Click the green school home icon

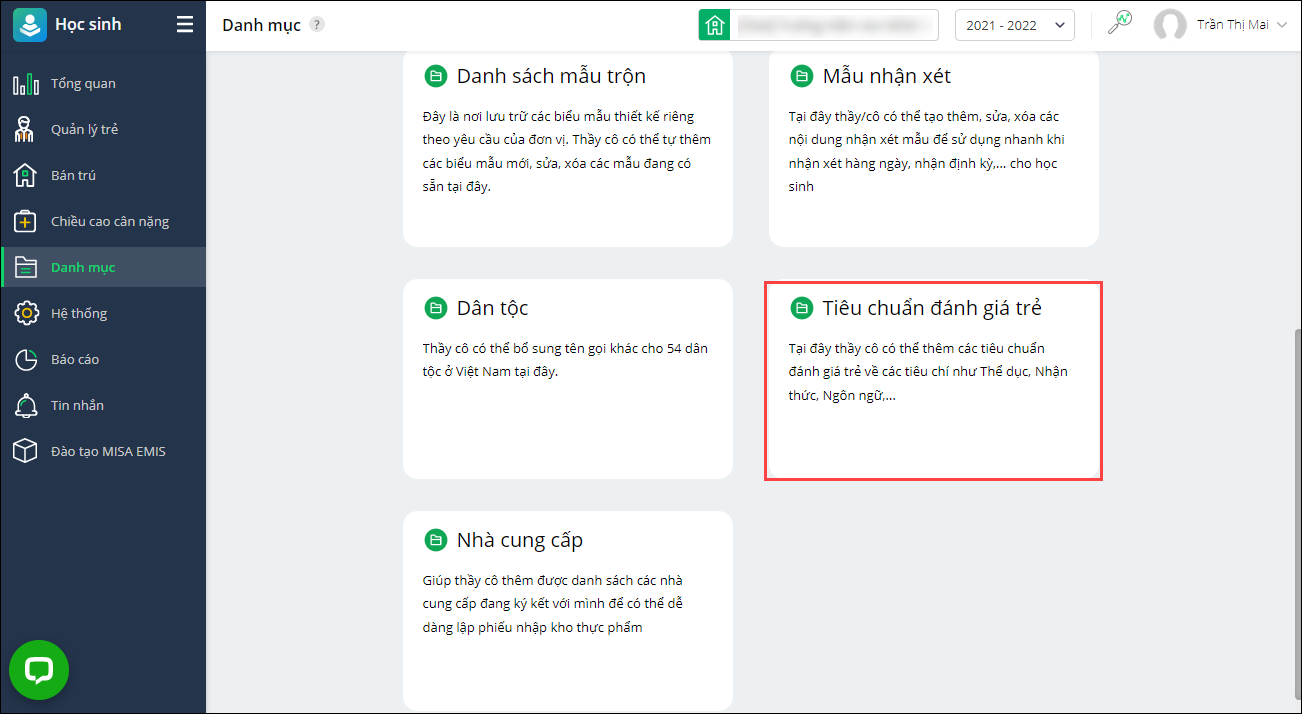click(714, 25)
